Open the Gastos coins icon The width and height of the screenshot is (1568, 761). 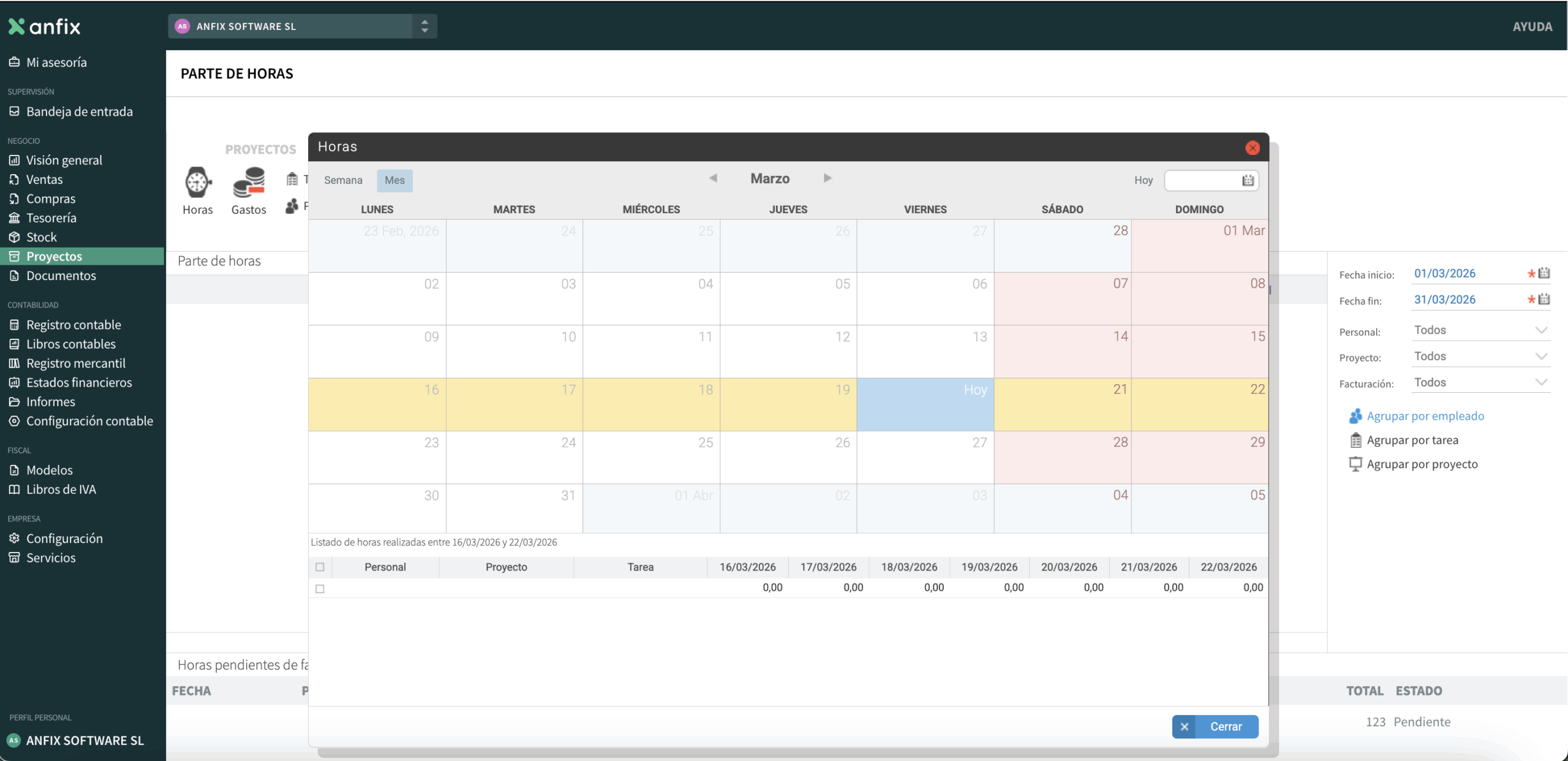tap(249, 183)
